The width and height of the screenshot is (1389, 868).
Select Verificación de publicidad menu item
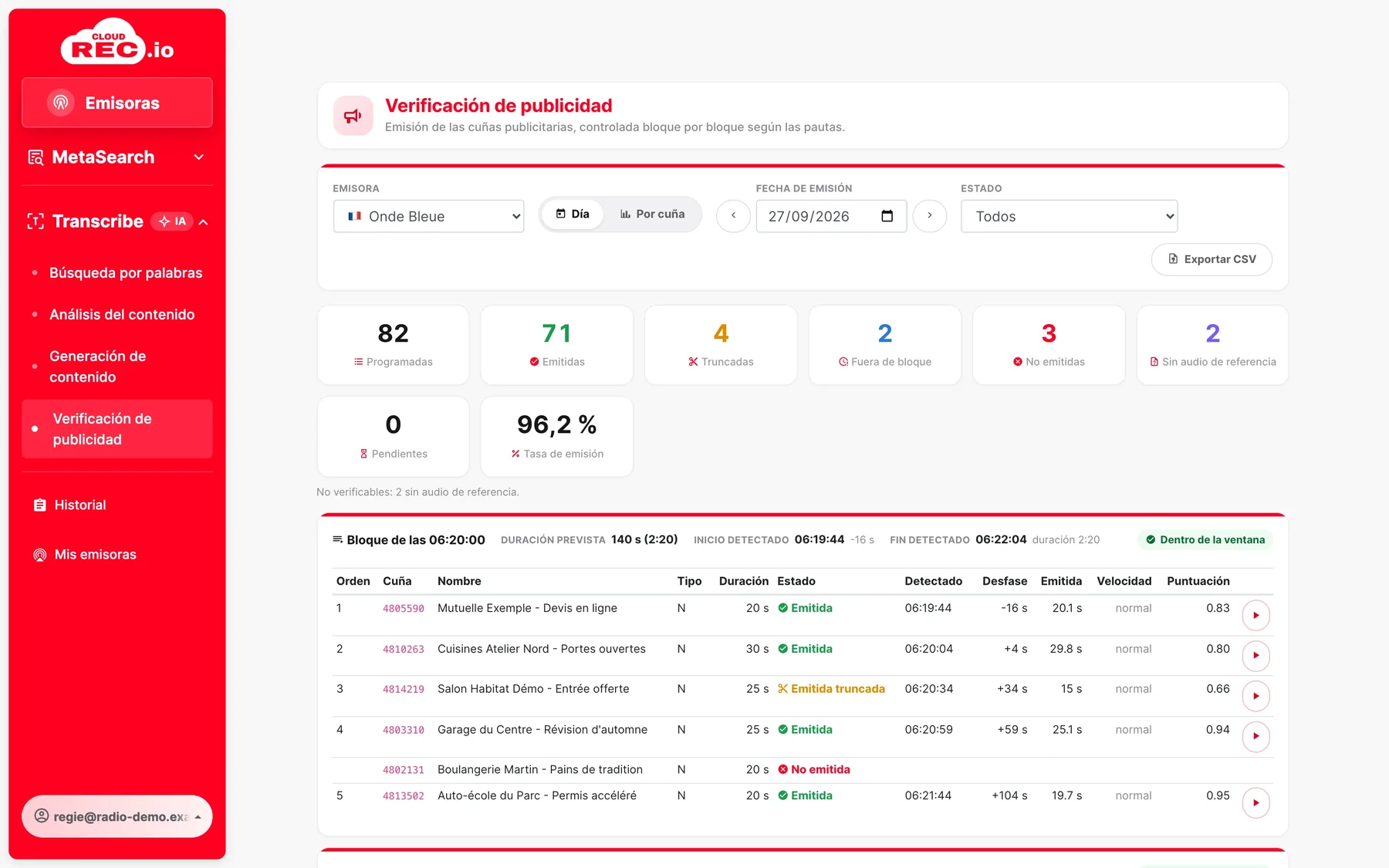[117, 429]
